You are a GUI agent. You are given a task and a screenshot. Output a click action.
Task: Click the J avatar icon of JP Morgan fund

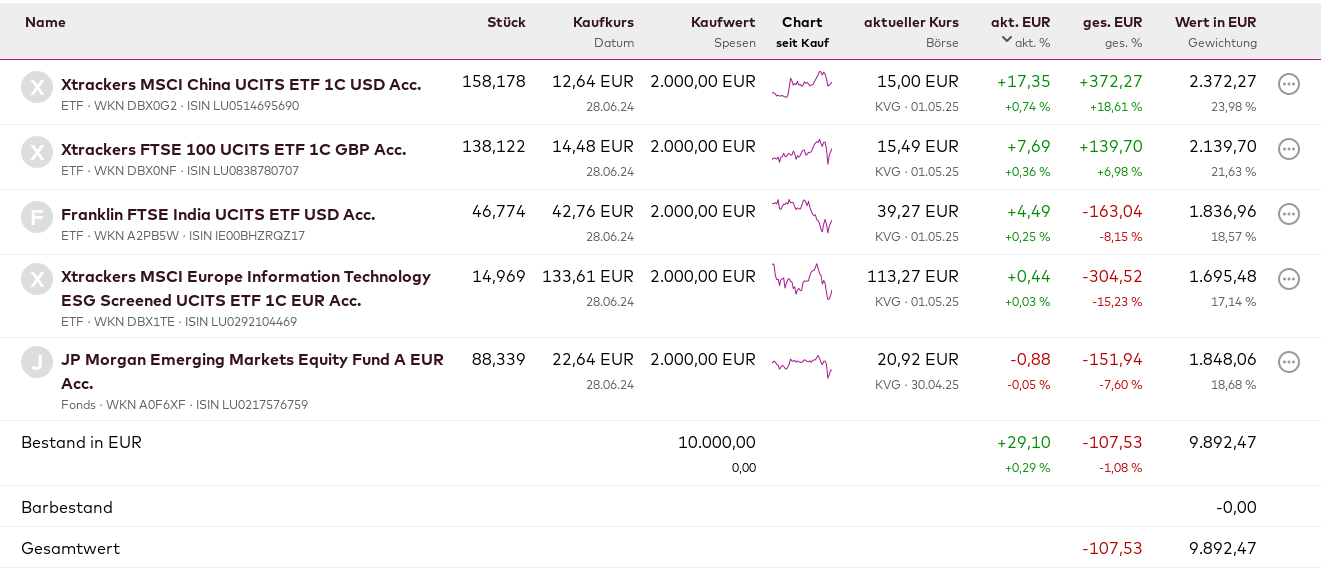coord(37,362)
